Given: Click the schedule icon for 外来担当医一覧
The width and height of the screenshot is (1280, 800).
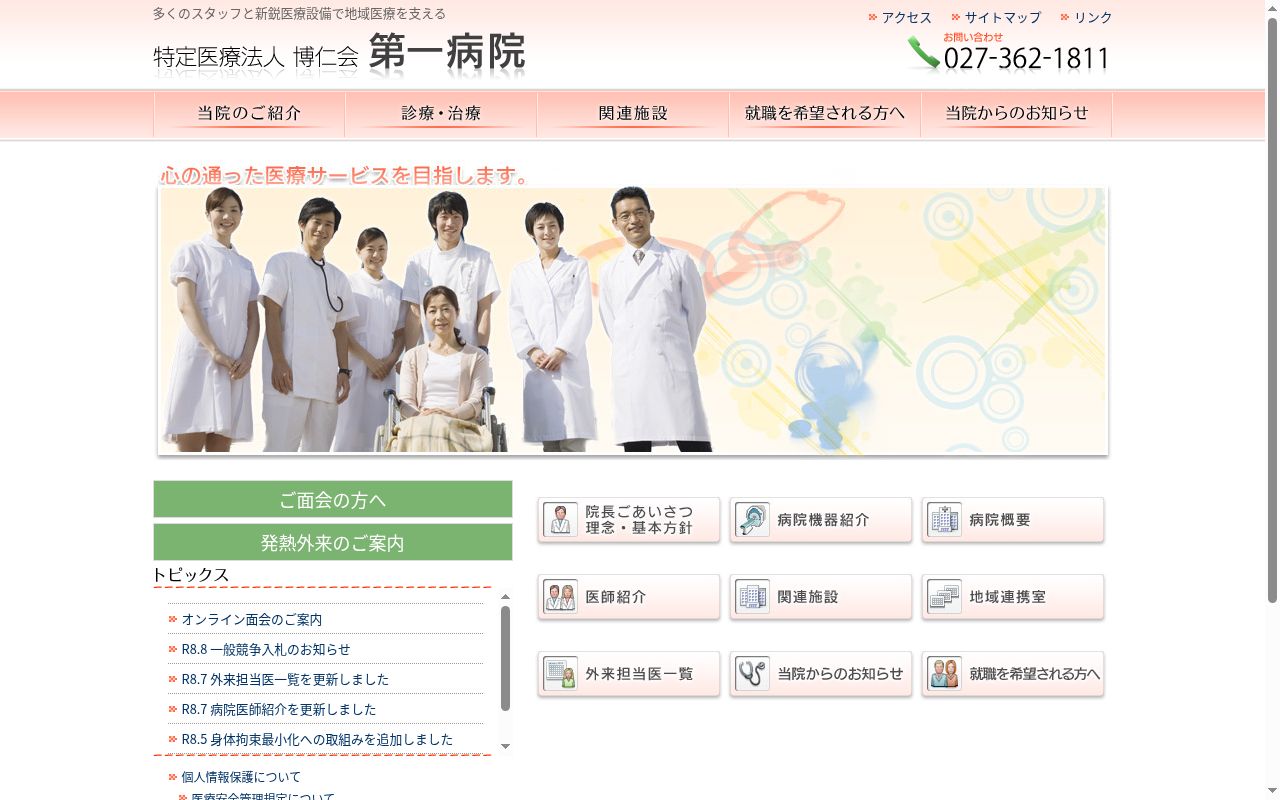Looking at the screenshot, I should click(560, 674).
